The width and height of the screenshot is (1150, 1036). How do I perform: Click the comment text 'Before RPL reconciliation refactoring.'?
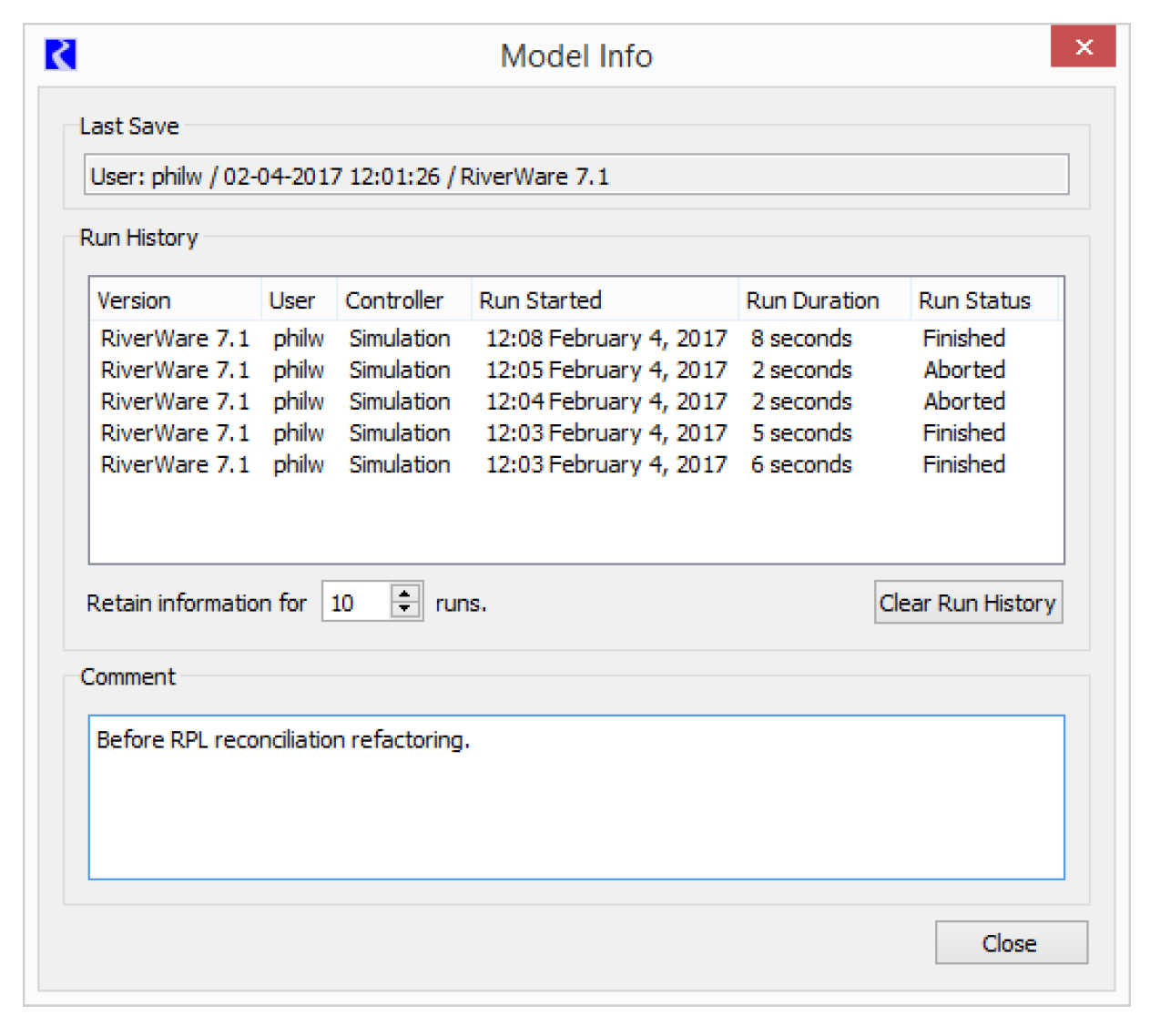(x=283, y=739)
